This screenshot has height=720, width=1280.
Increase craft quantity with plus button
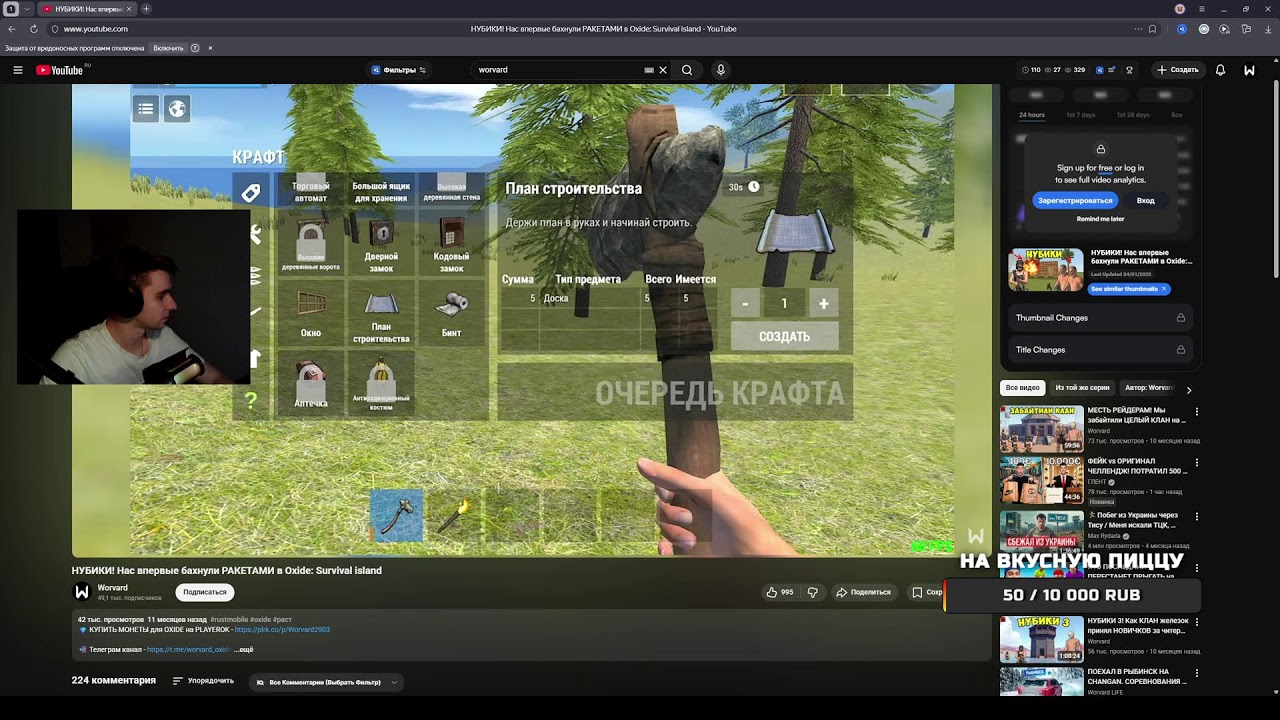tap(824, 303)
